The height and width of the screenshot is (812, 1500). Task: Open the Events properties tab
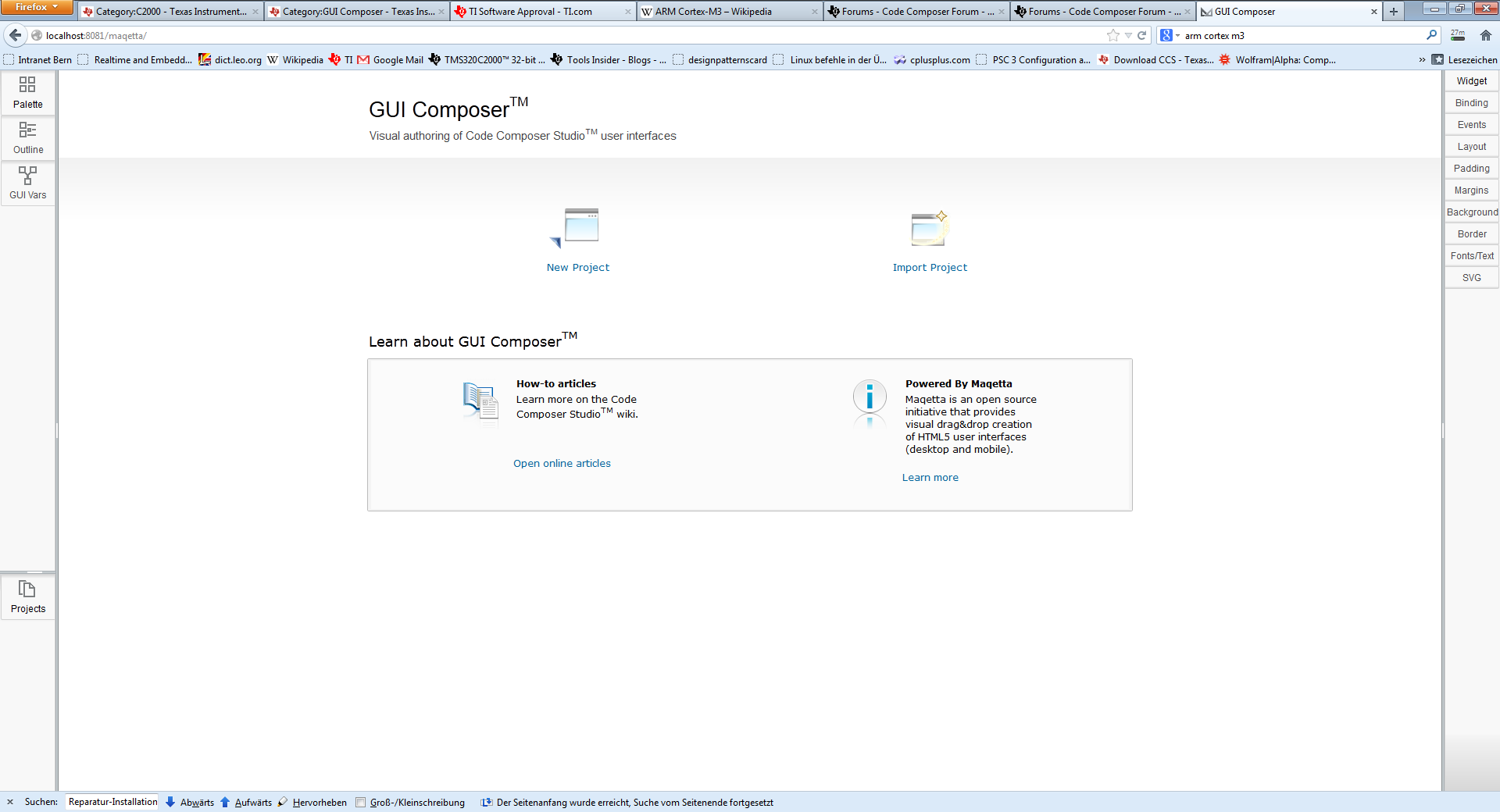tap(1471, 125)
